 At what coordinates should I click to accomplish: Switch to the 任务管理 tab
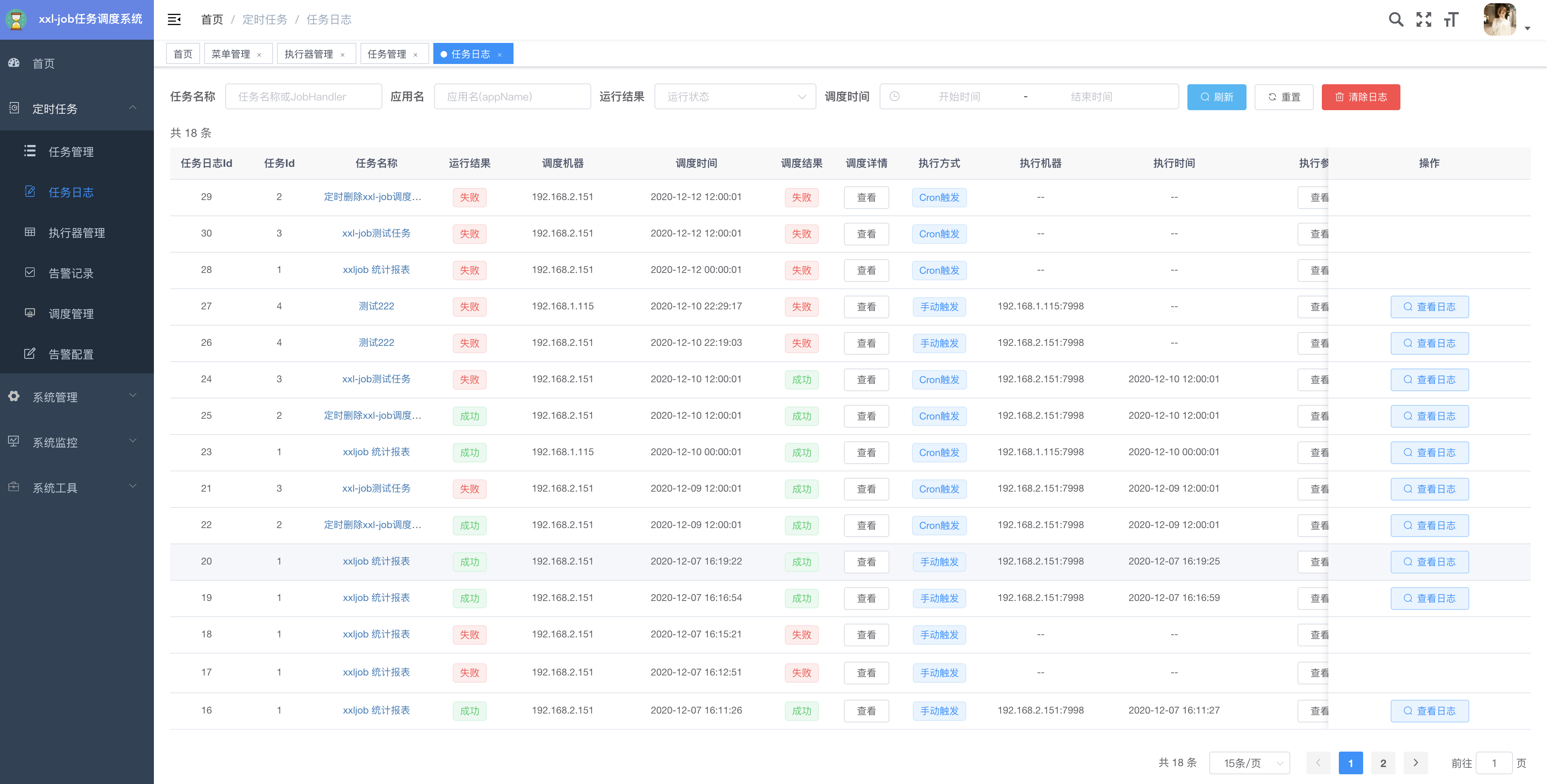[387, 54]
